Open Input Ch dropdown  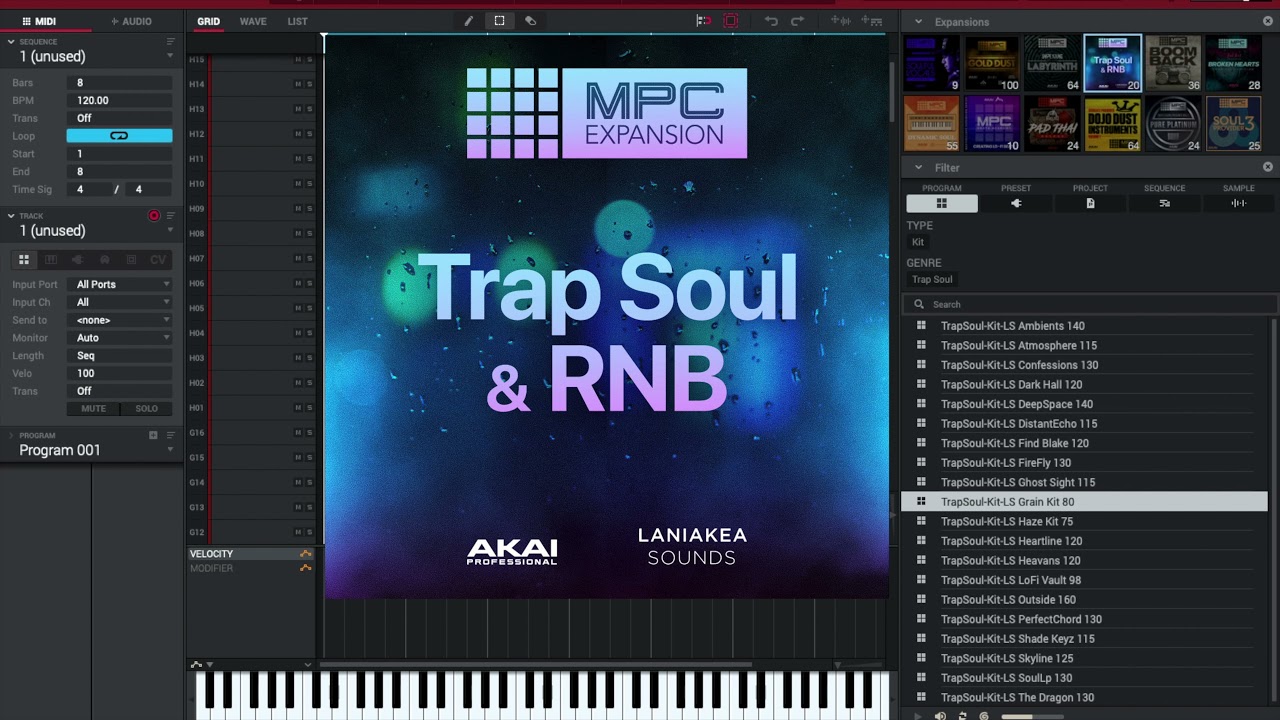pos(119,302)
